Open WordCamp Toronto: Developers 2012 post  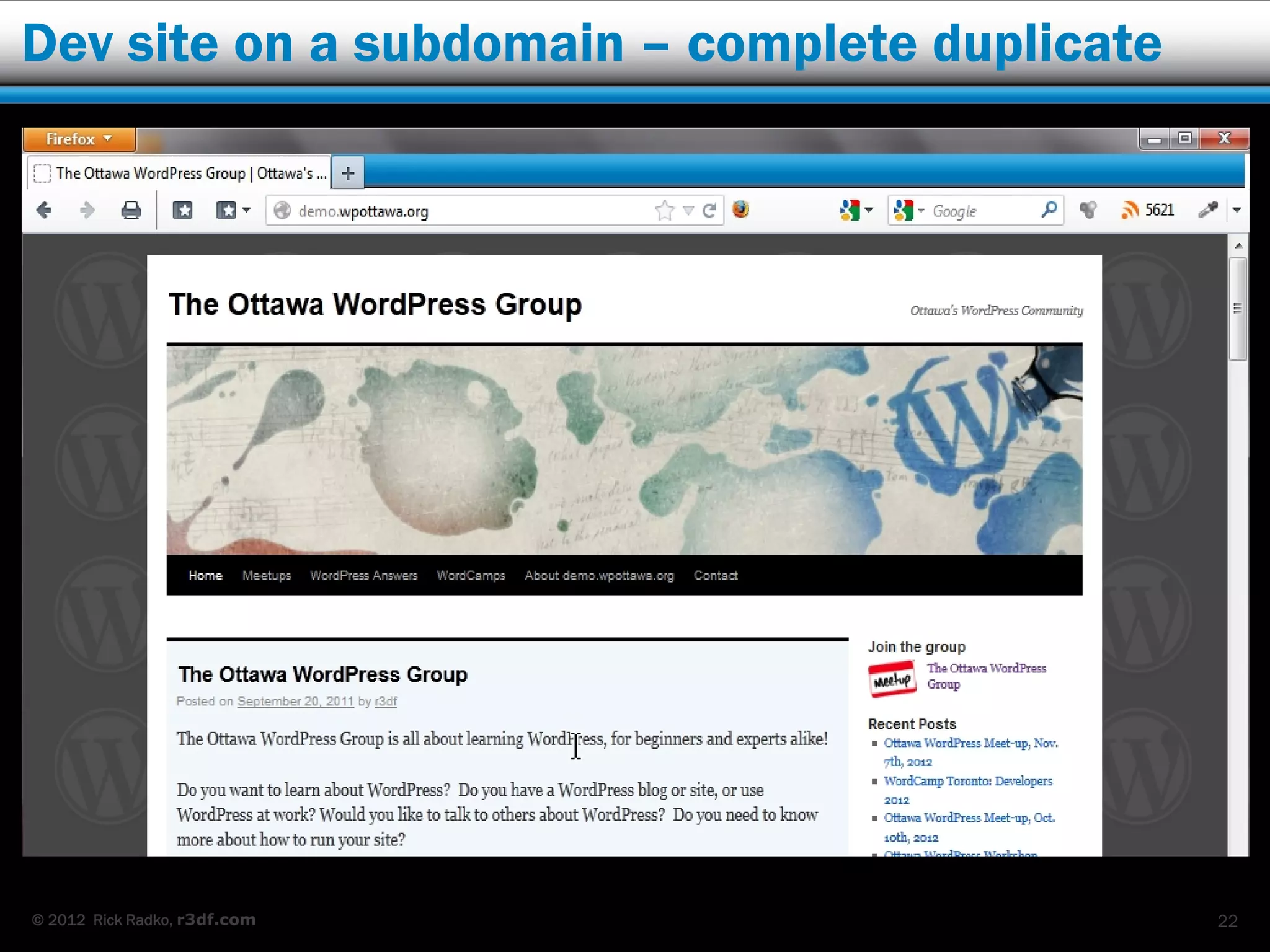(968, 790)
